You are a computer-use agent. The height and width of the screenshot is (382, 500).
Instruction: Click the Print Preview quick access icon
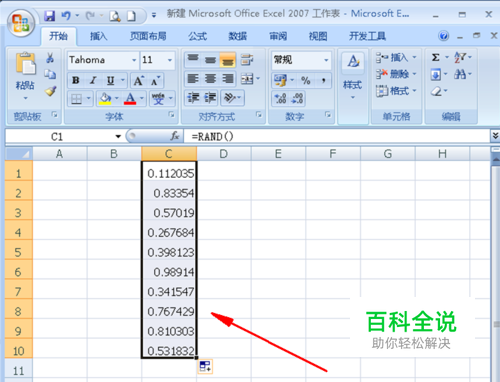point(115,16)
